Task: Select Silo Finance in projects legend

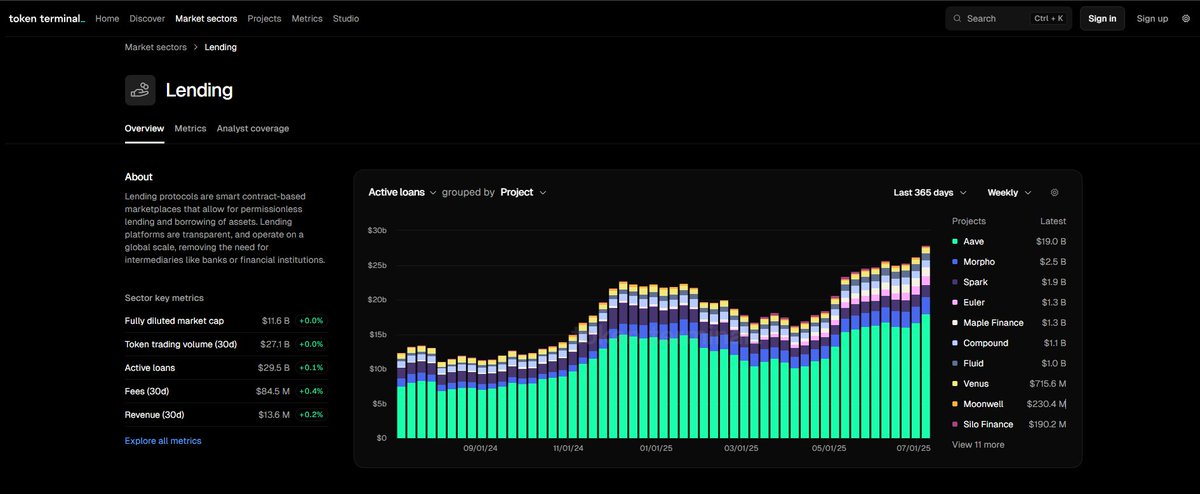Action: coord(989,424)
